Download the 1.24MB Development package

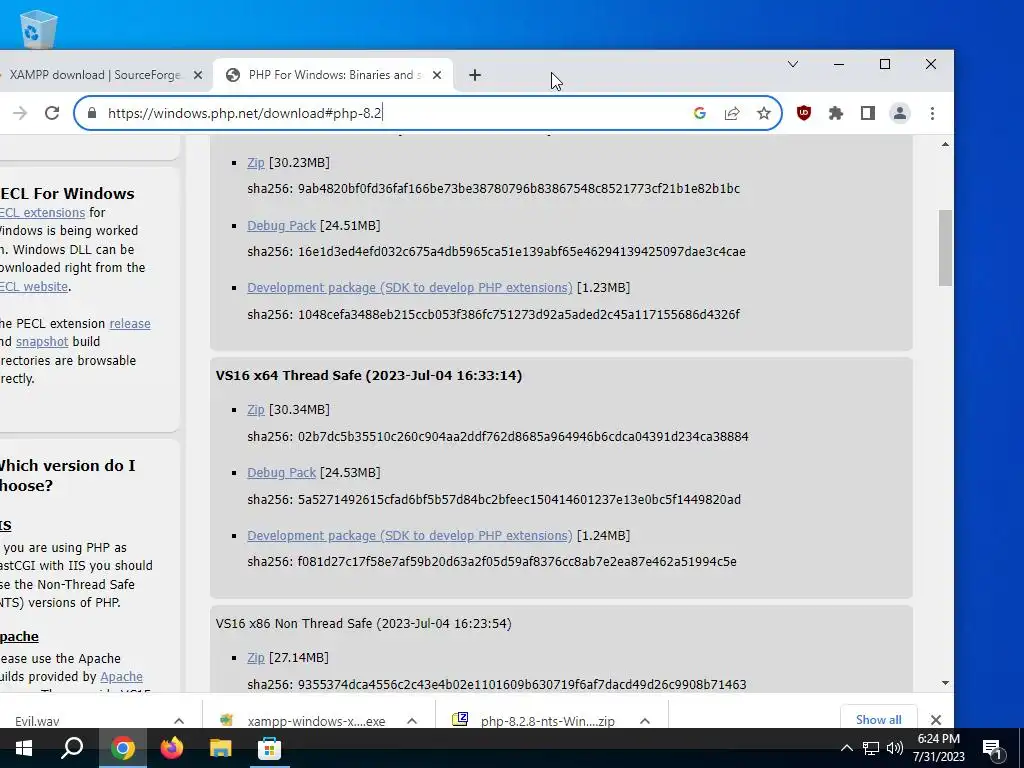pos(409,536)
